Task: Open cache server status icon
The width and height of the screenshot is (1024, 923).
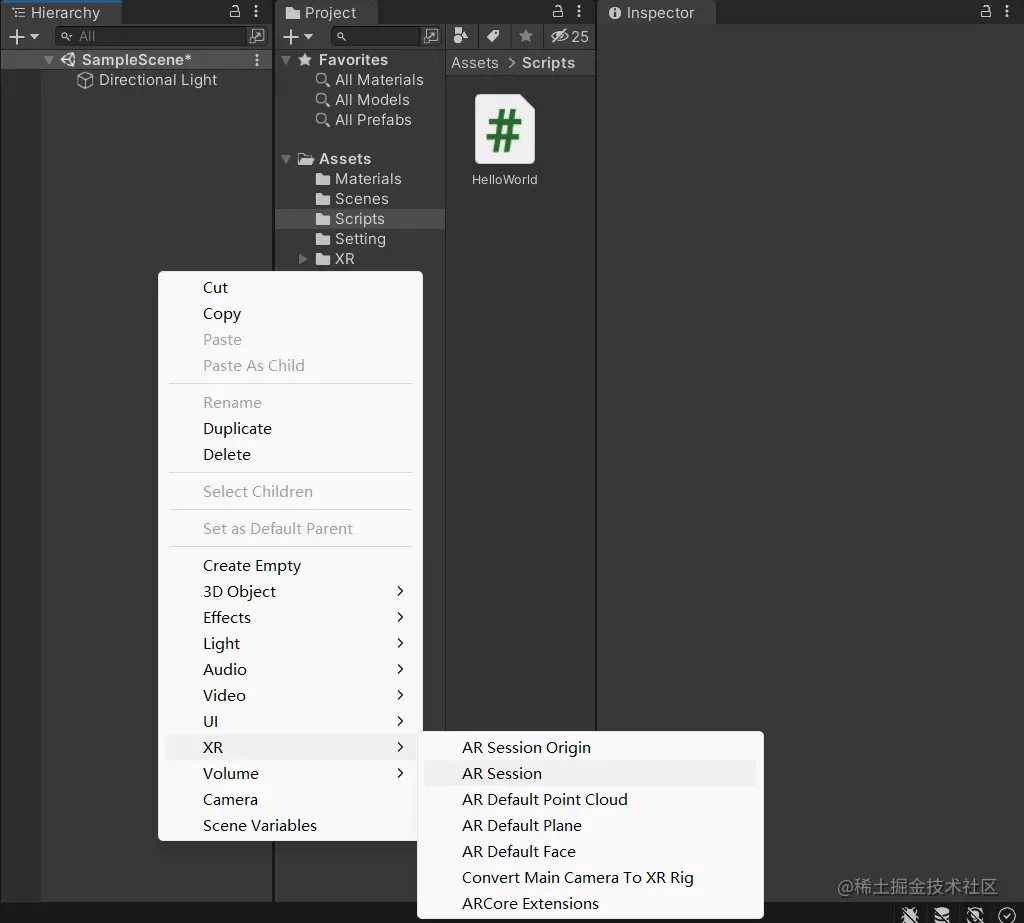Action: pos(942,915)
